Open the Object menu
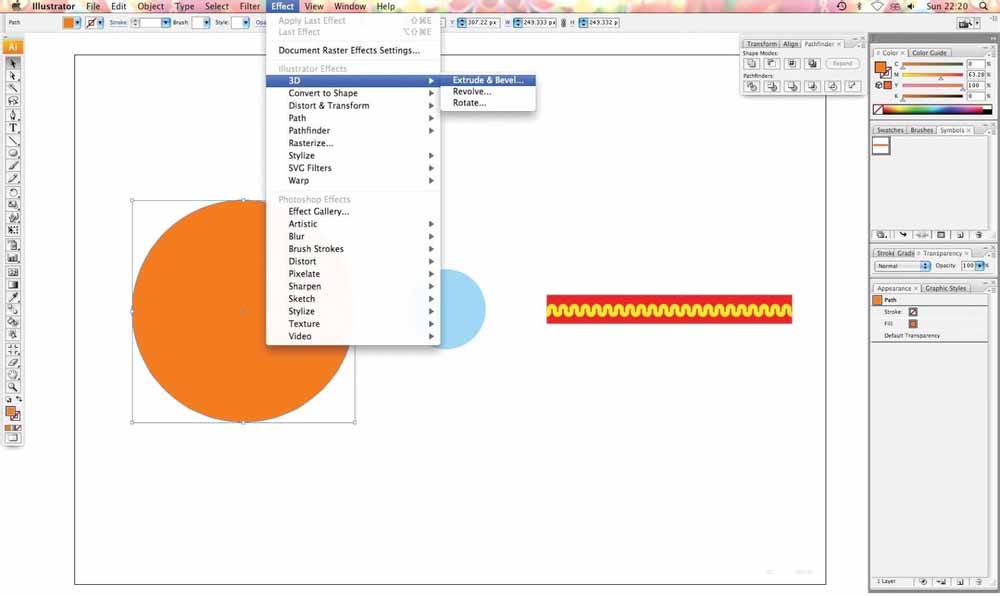Viewport: 1000px width, 596px height. click(x=151, y=6)
